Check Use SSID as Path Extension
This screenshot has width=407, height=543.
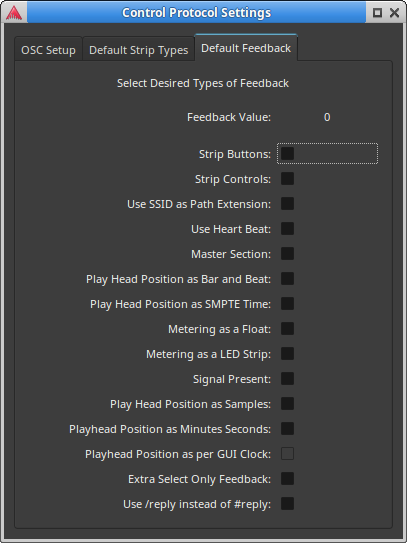point(287,204)
